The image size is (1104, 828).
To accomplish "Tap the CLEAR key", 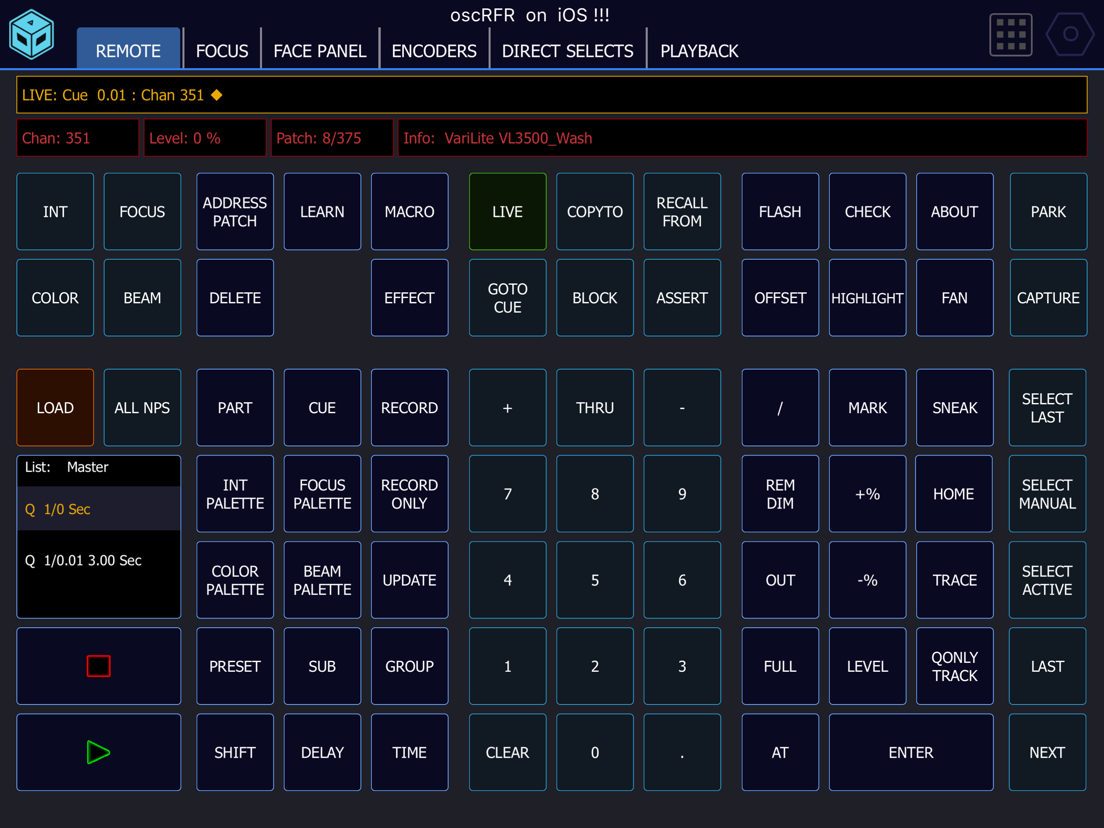I will coord(508,752).
